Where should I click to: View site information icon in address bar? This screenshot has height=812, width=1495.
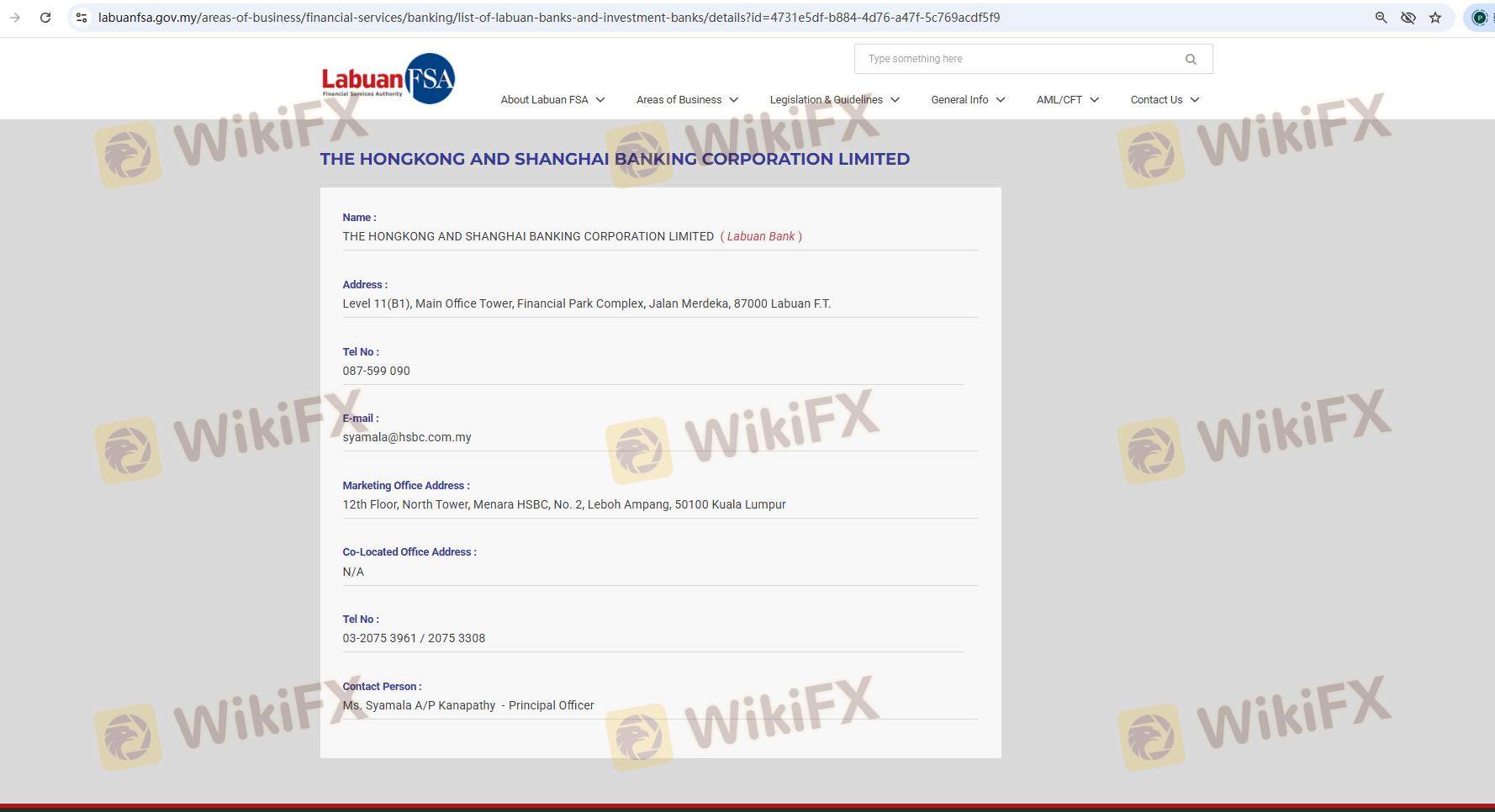[82, 17]
